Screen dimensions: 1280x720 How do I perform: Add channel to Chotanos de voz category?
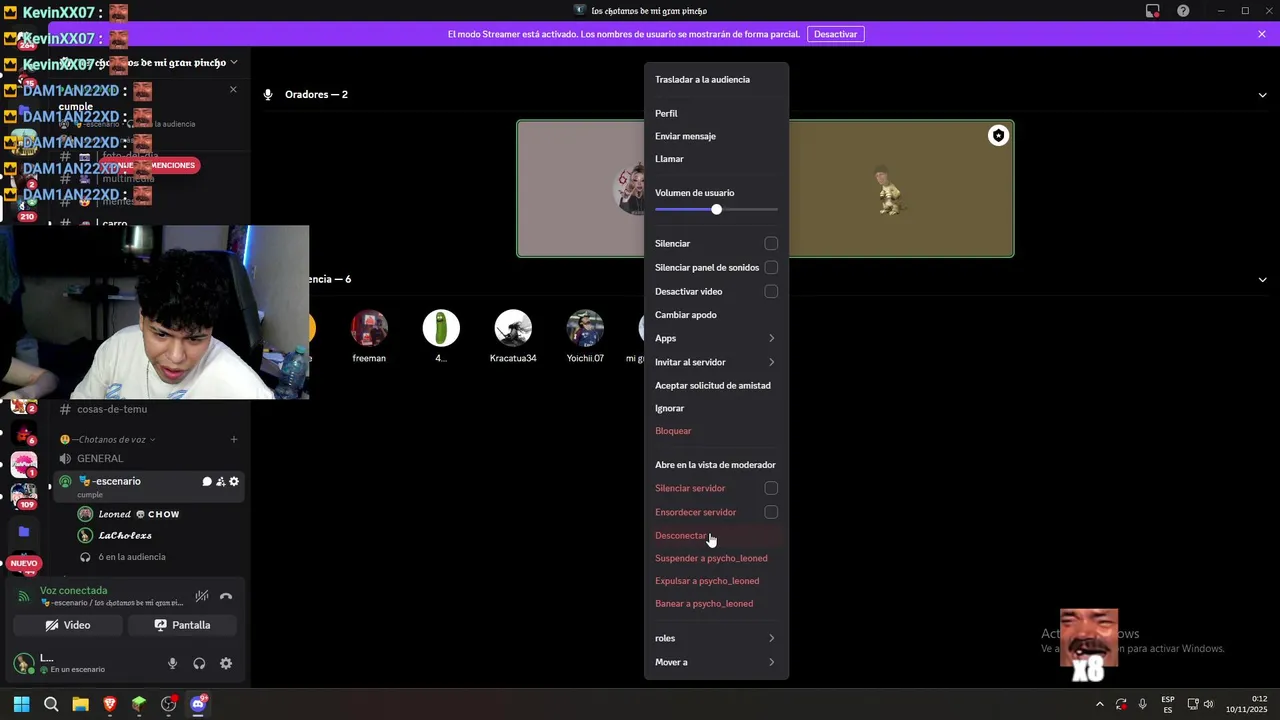click(x=234, y=439)
